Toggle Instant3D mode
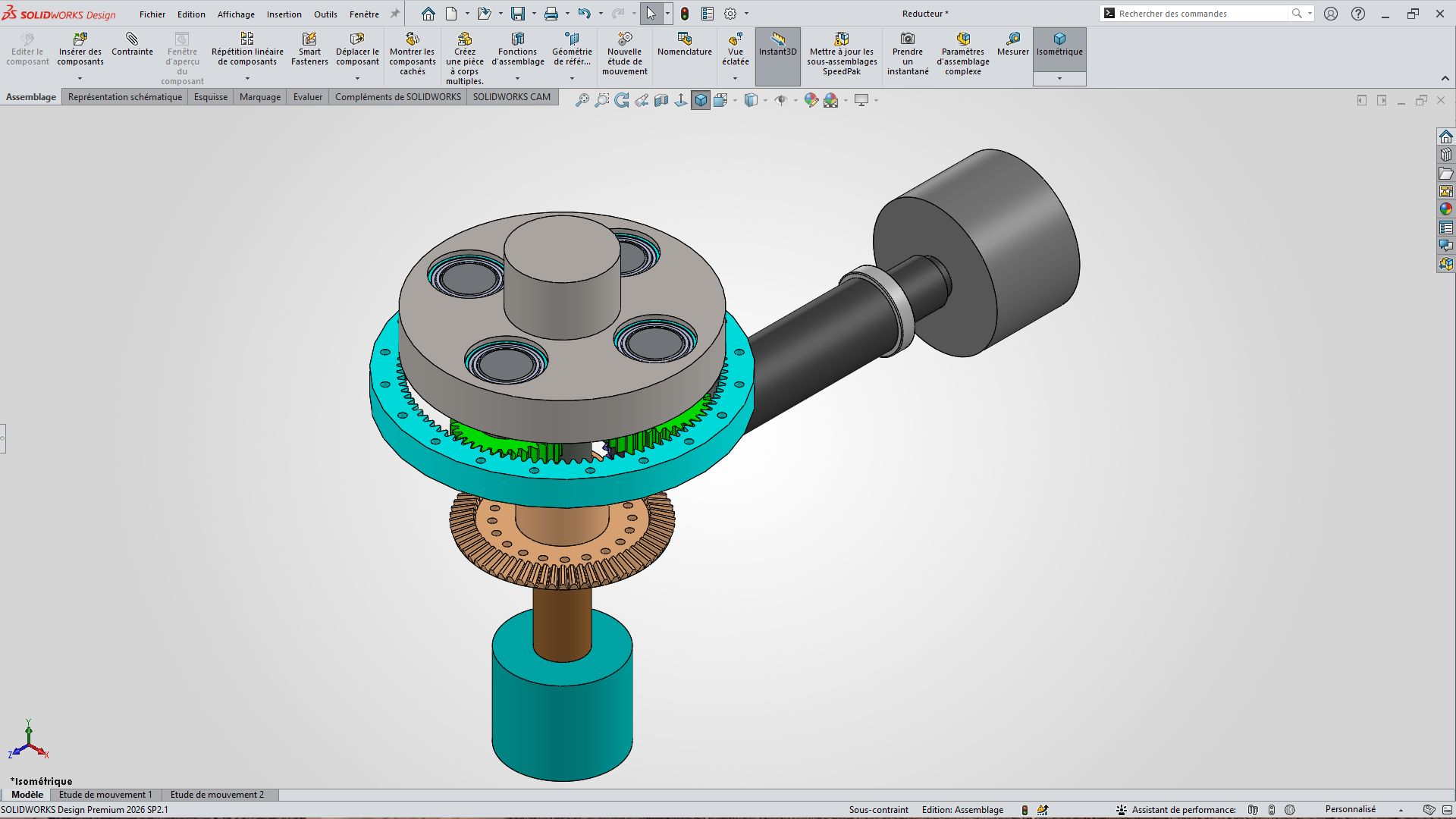 coord(778,56)
